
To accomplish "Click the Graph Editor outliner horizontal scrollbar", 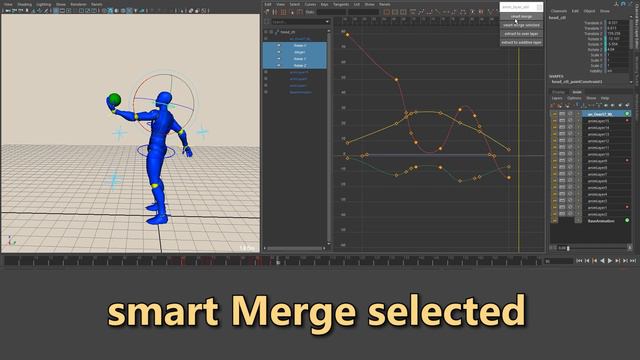I will click(294, 248).
